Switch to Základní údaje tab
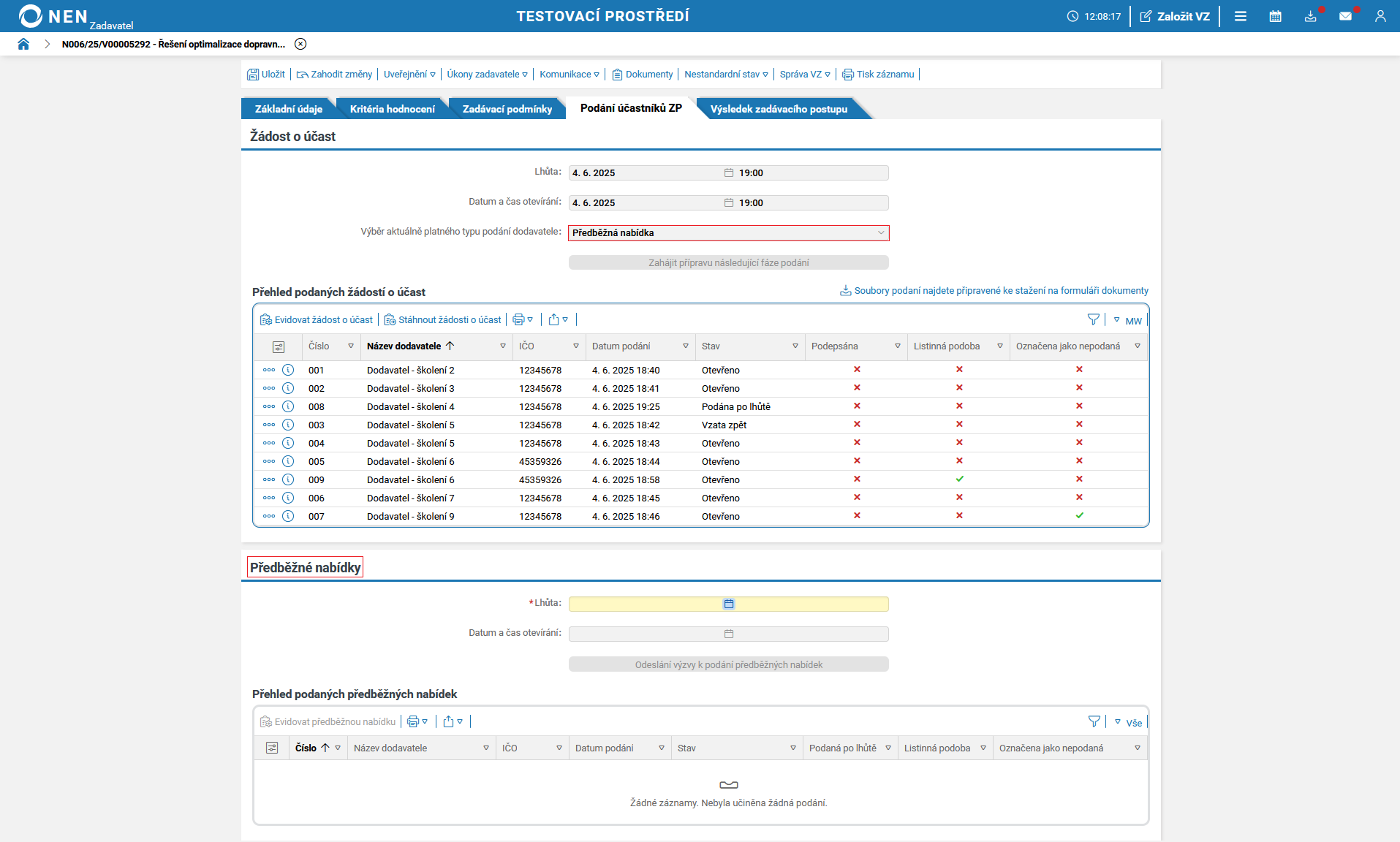Screen dimensions: 1400x842 pyautogui.click(x=288, y=109)
